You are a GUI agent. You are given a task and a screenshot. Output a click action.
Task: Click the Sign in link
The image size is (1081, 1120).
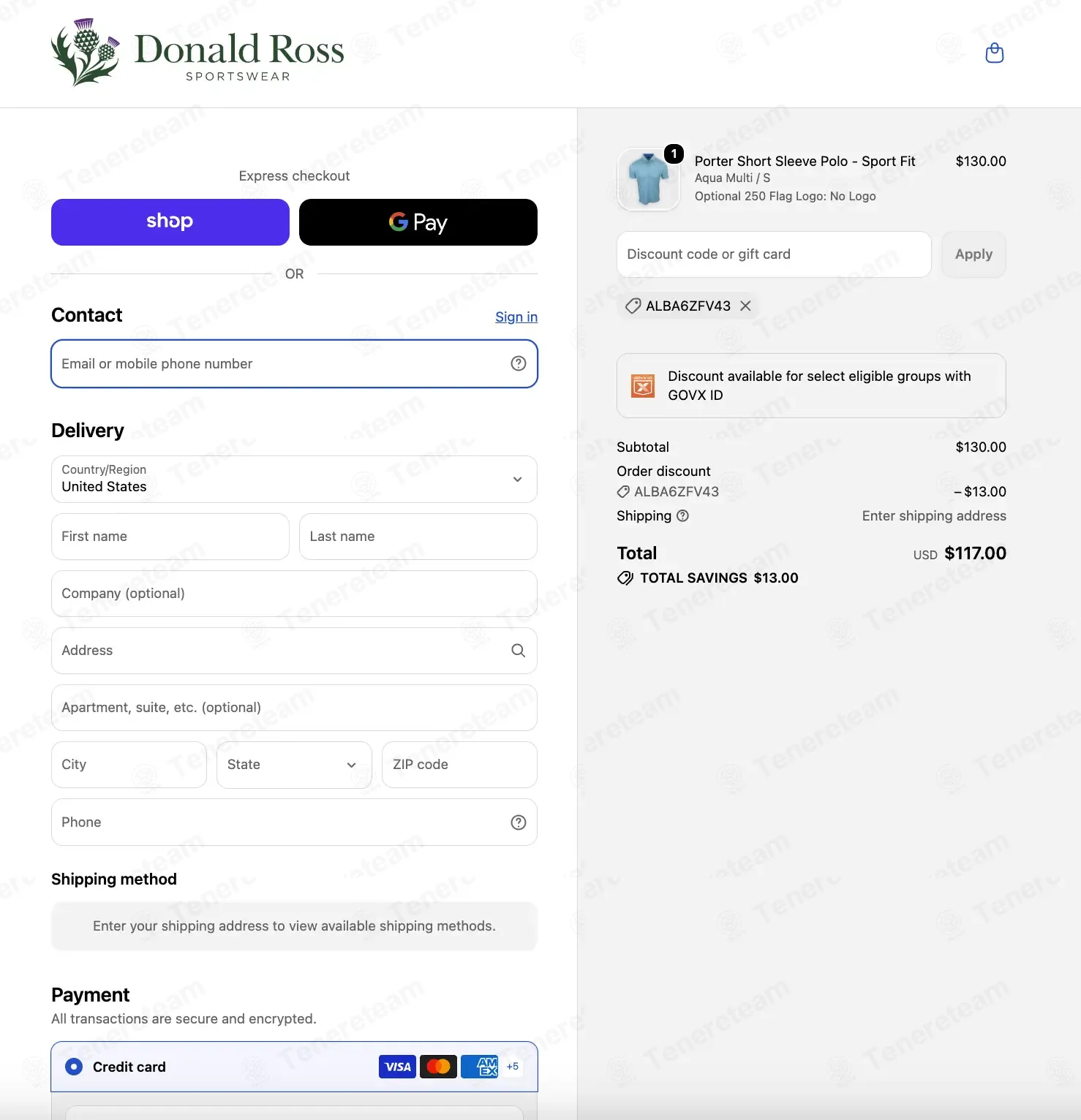[x=516, y=317]
